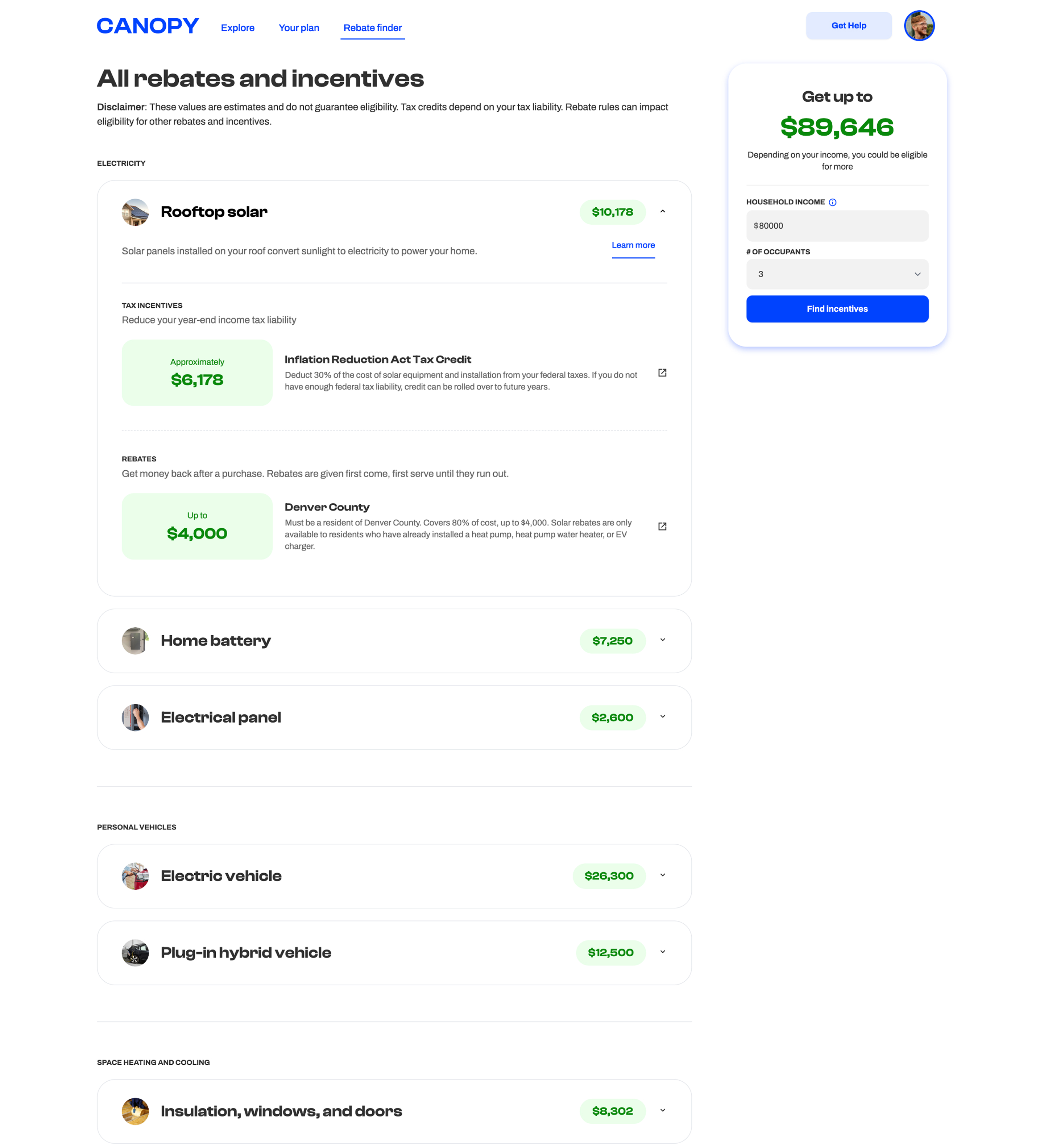Collapse the Rooftop solar section
The width and height of the screenshot is (1044, 1148).
click(663, 212)
